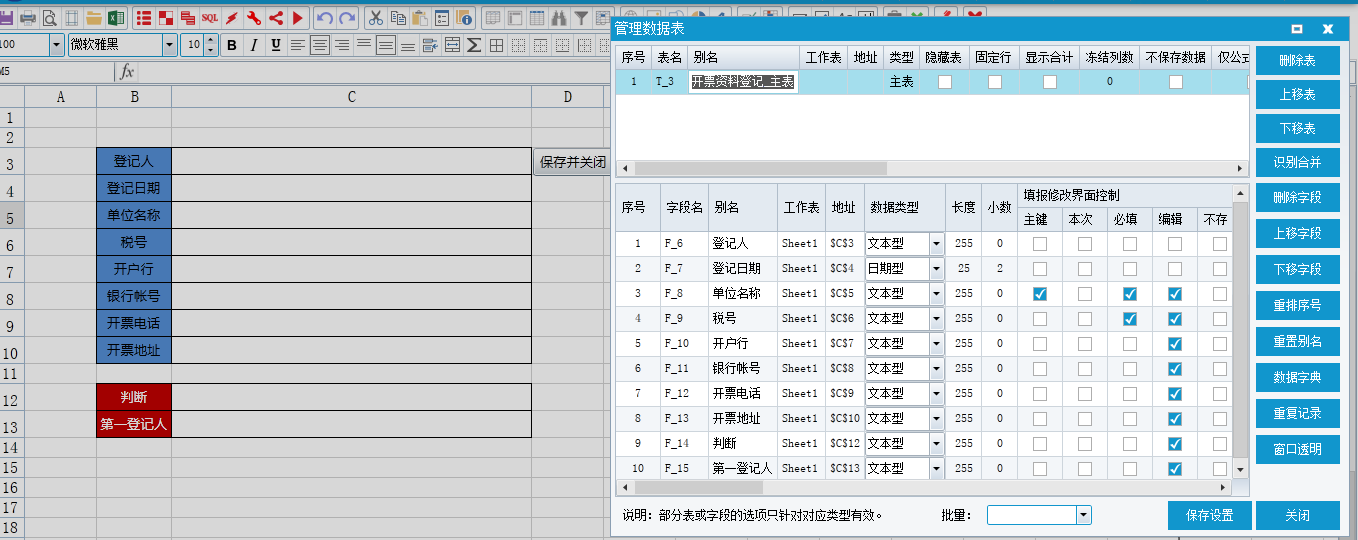
Task: Uncheck 主键 for field 单位名称
Action: tap(1040, 294)
